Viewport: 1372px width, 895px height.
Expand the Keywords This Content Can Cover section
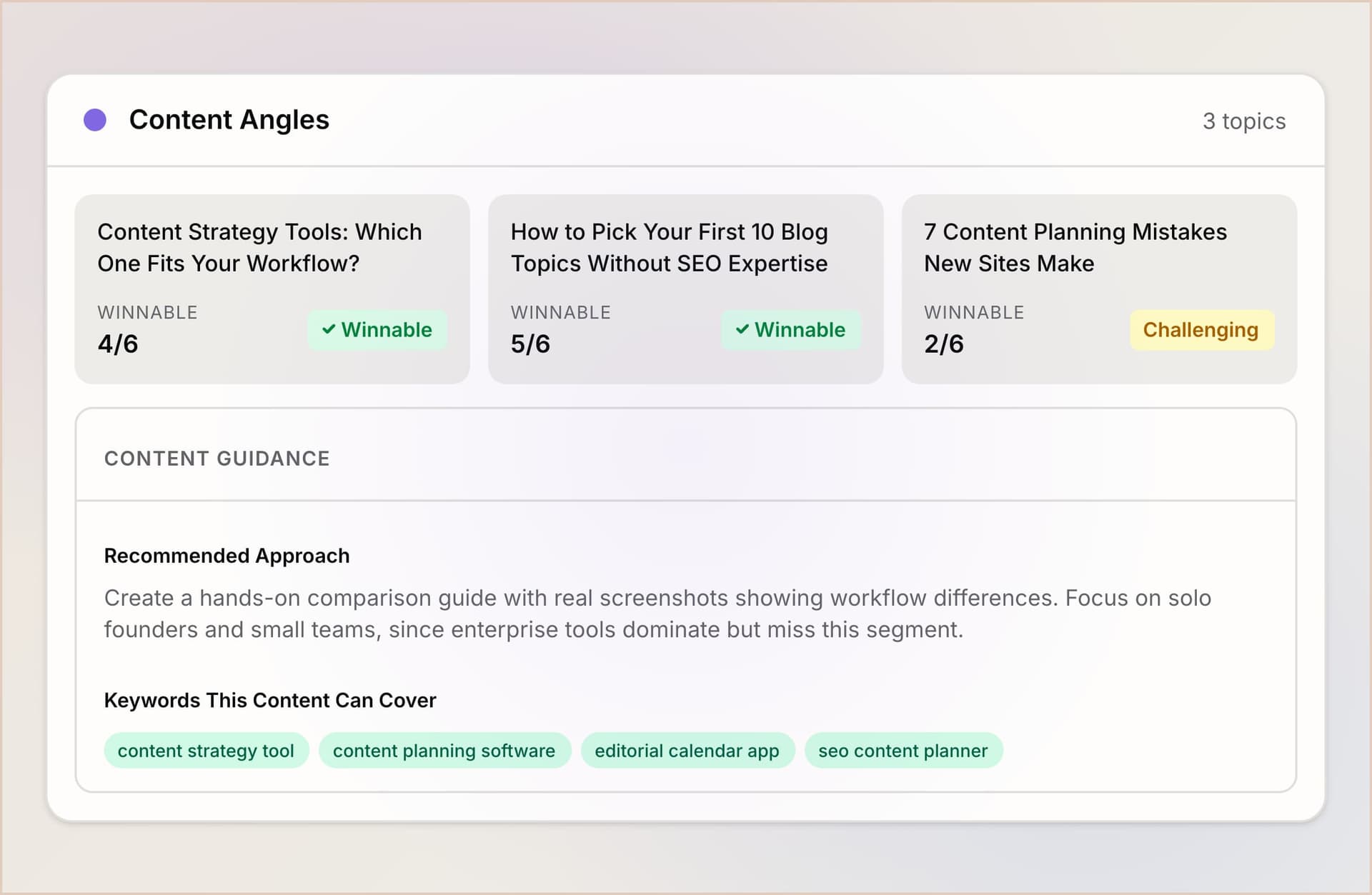click(270, 700)
